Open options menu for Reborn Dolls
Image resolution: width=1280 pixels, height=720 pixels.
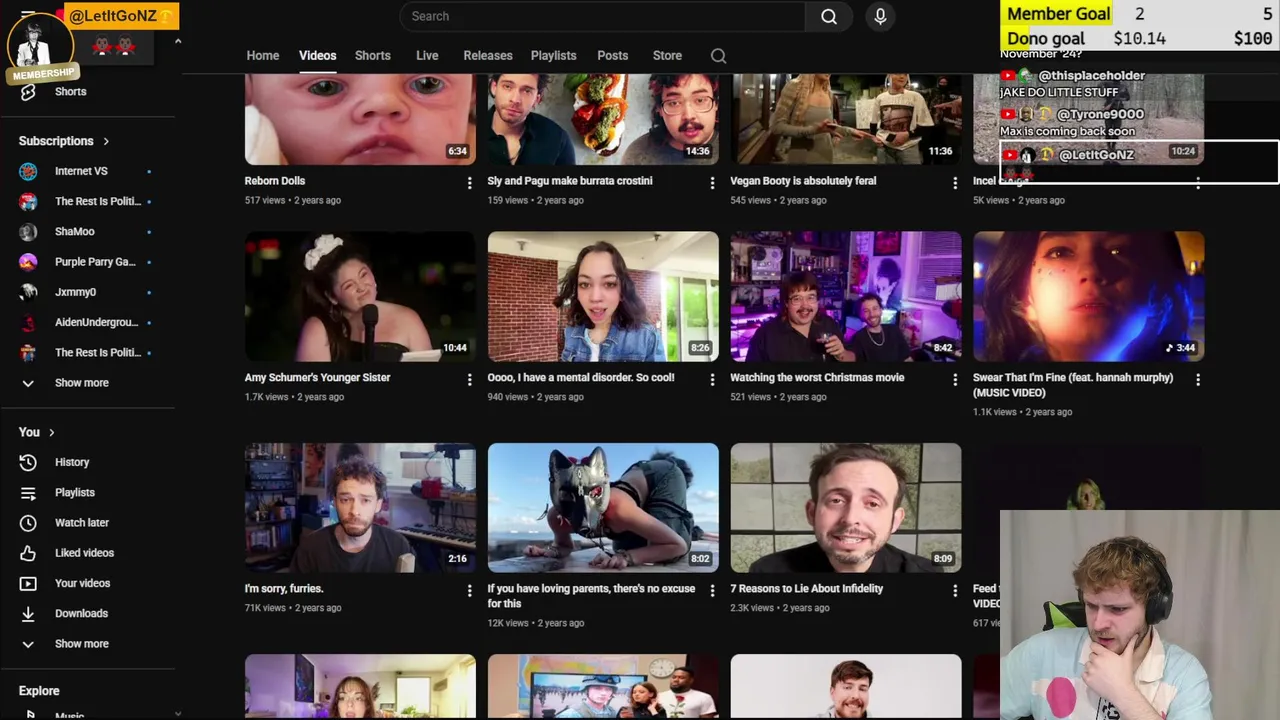(469, 183)
